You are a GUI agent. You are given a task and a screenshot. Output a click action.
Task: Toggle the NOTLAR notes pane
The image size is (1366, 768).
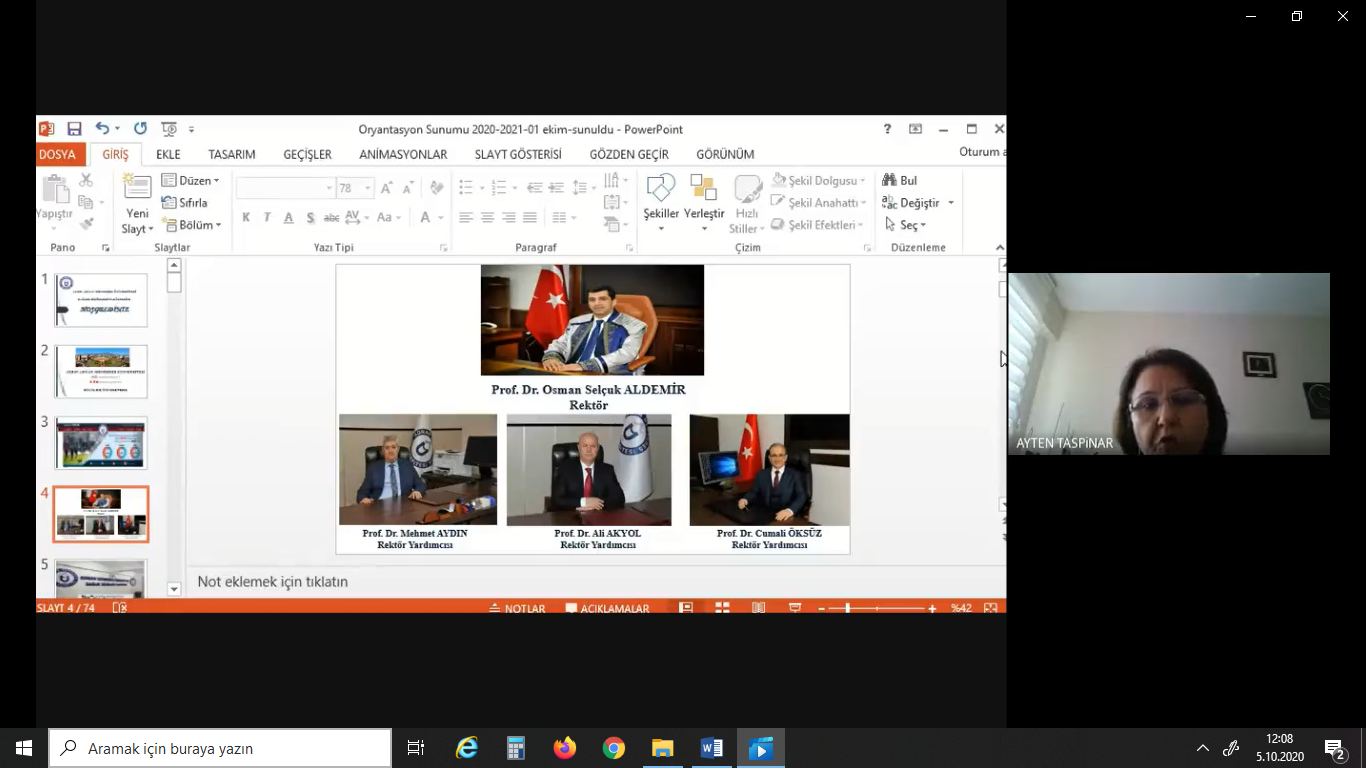(517, 608)
